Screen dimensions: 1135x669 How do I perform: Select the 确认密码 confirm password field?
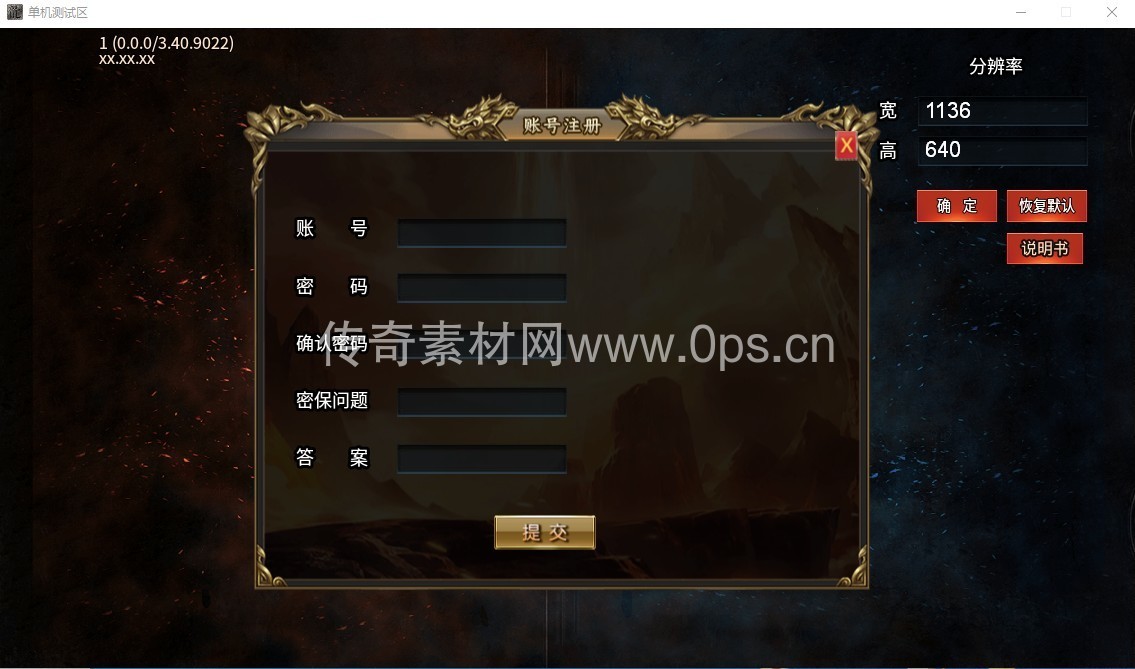coord(481,345)
